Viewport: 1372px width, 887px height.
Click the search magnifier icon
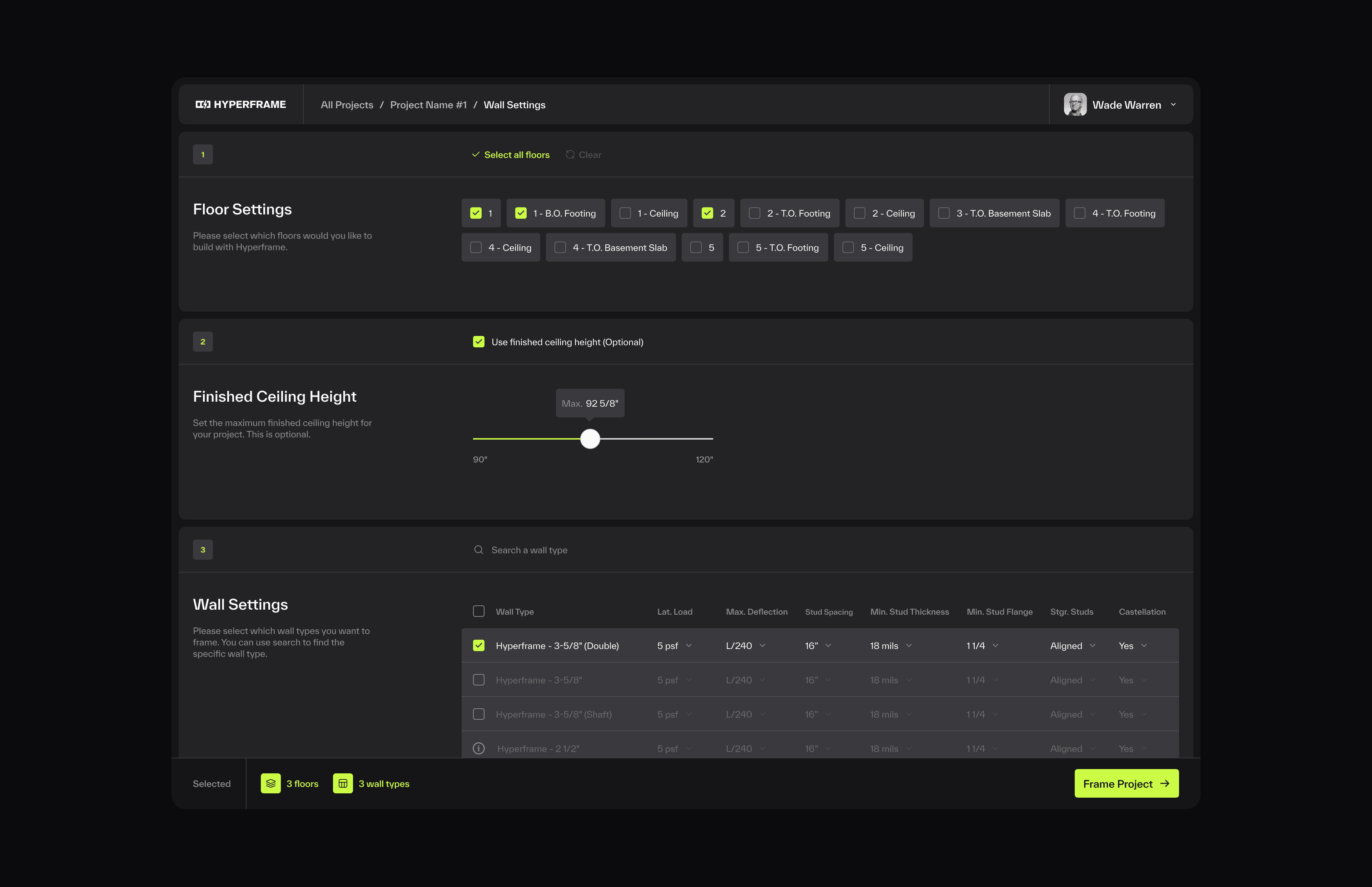pyautogui.click(x=478, y=550)
